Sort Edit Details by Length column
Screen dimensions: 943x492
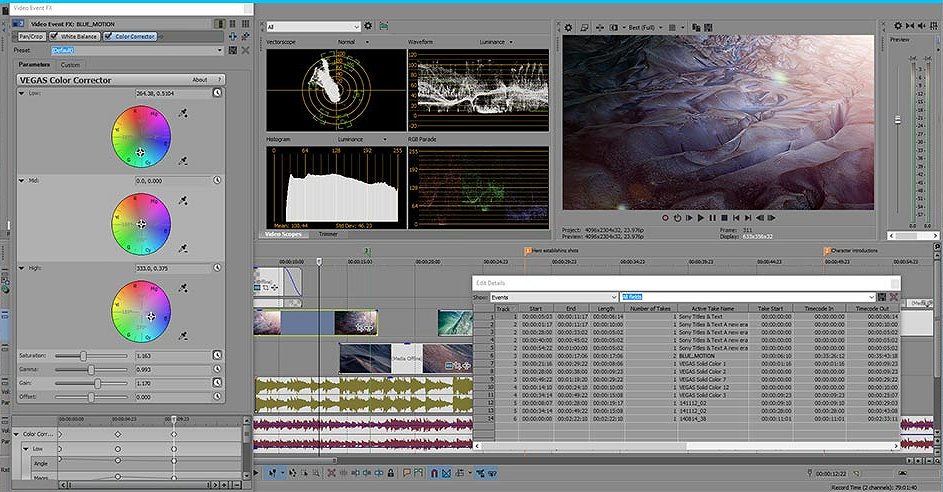[x=606, y=309]
